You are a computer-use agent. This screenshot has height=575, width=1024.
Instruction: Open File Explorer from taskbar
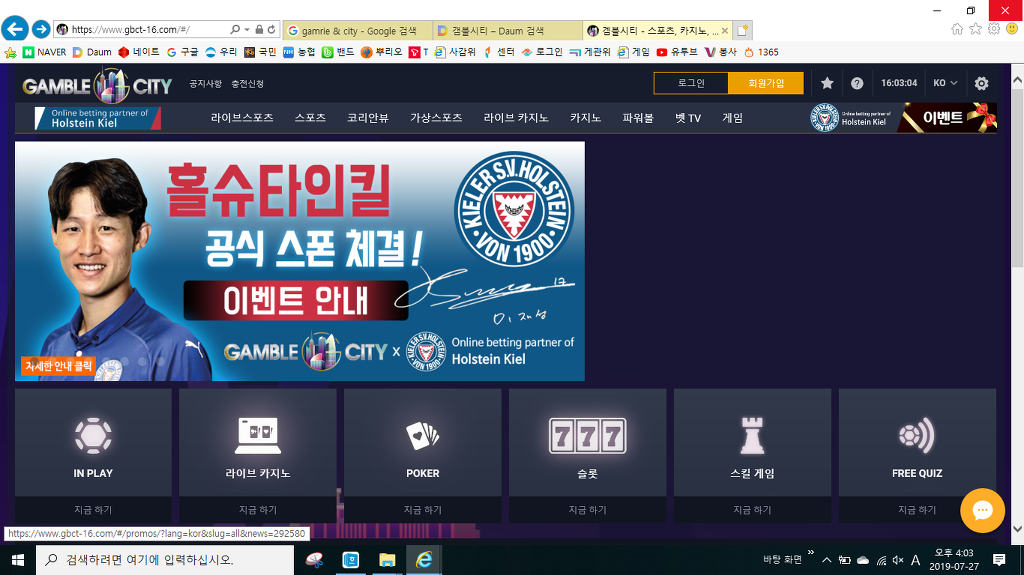387,560
